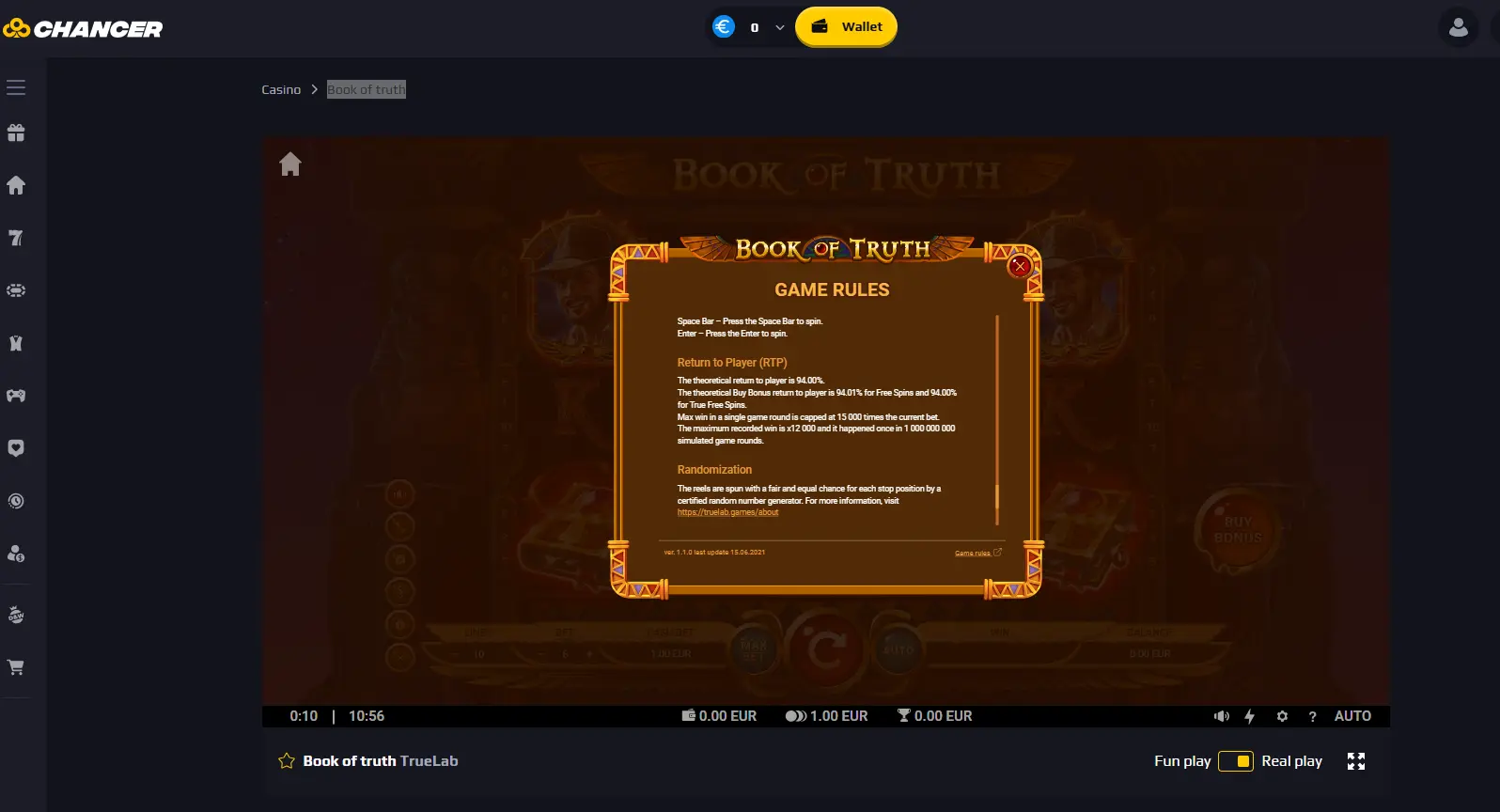Image resolution: width=1500 pixels, height=812 pixels.
Task: Toggle Fun play / Real play switch
Action: pos(1236,761)
